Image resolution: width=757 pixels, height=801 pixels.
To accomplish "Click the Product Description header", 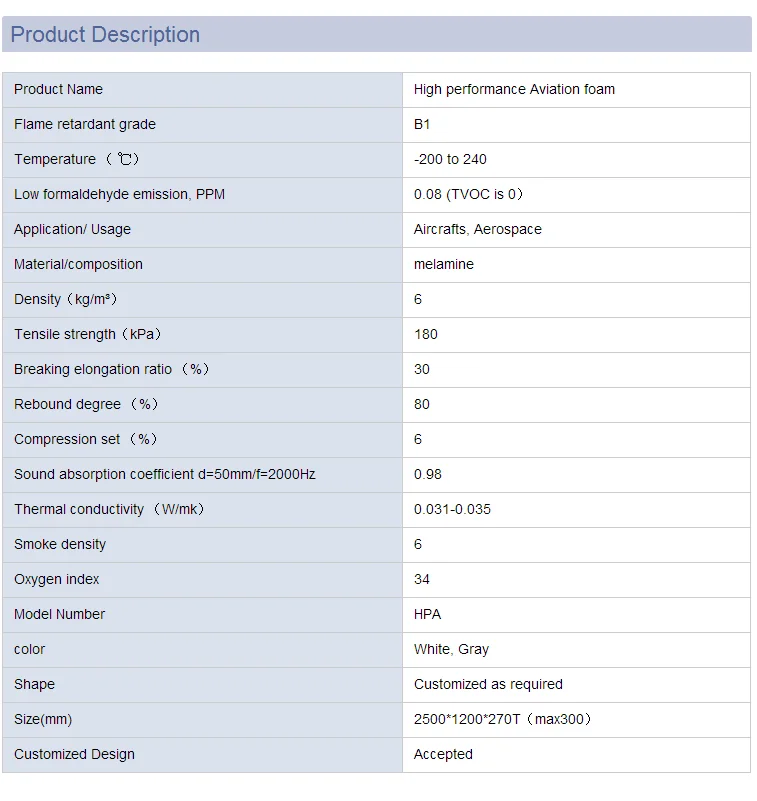I will coord(105,35).
